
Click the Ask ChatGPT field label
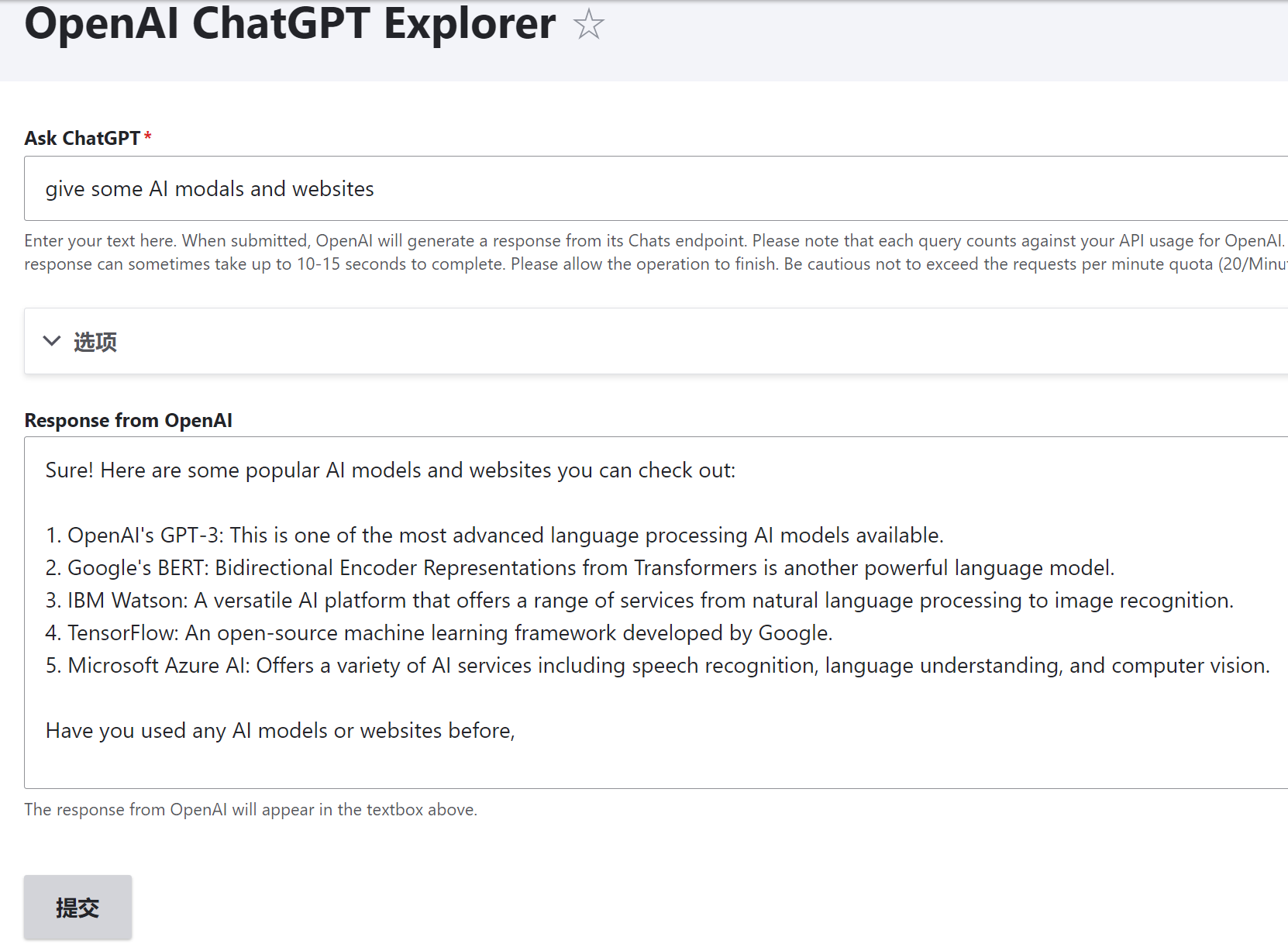click(82, 138)
